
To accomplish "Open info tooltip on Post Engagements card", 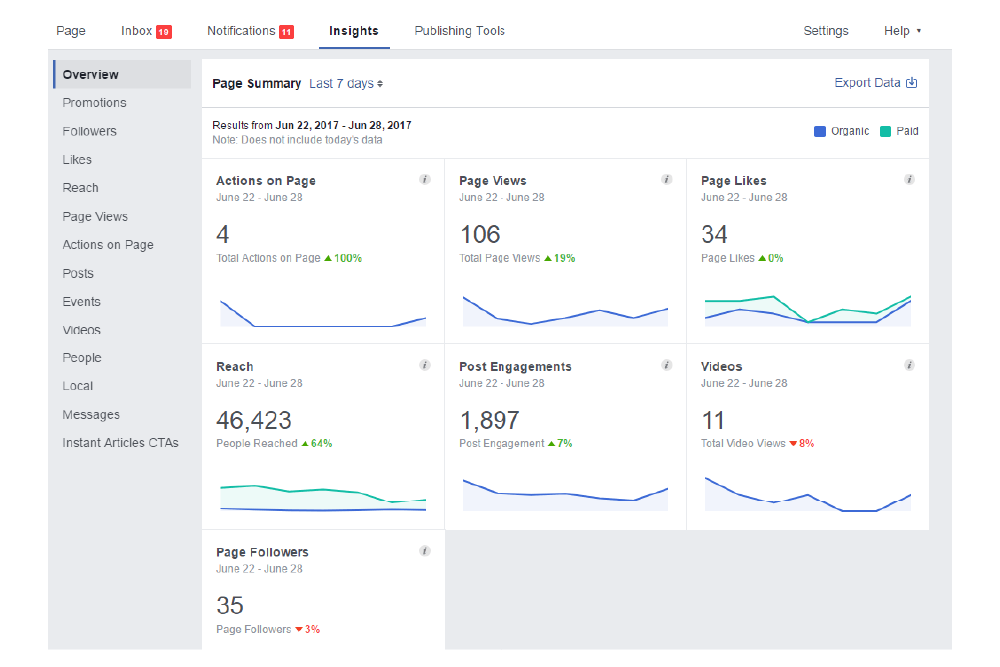I will coord(667,365).
